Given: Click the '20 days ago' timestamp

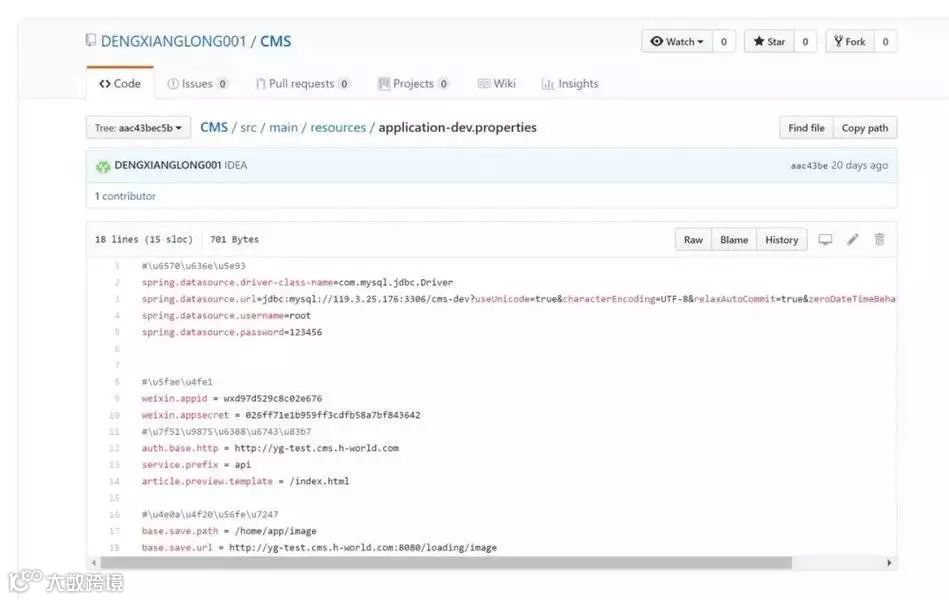Looking at the screenshot, I should [x=859, y=165].
